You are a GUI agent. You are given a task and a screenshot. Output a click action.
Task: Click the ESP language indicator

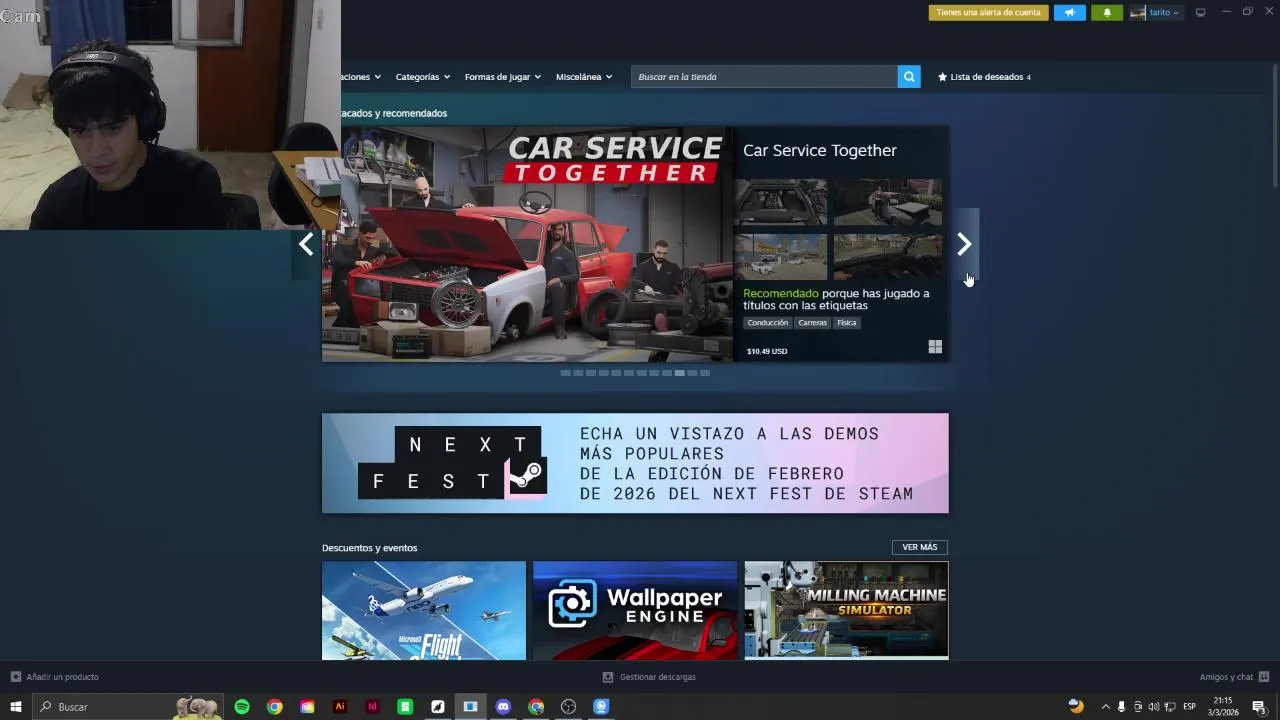(1189, 707)
